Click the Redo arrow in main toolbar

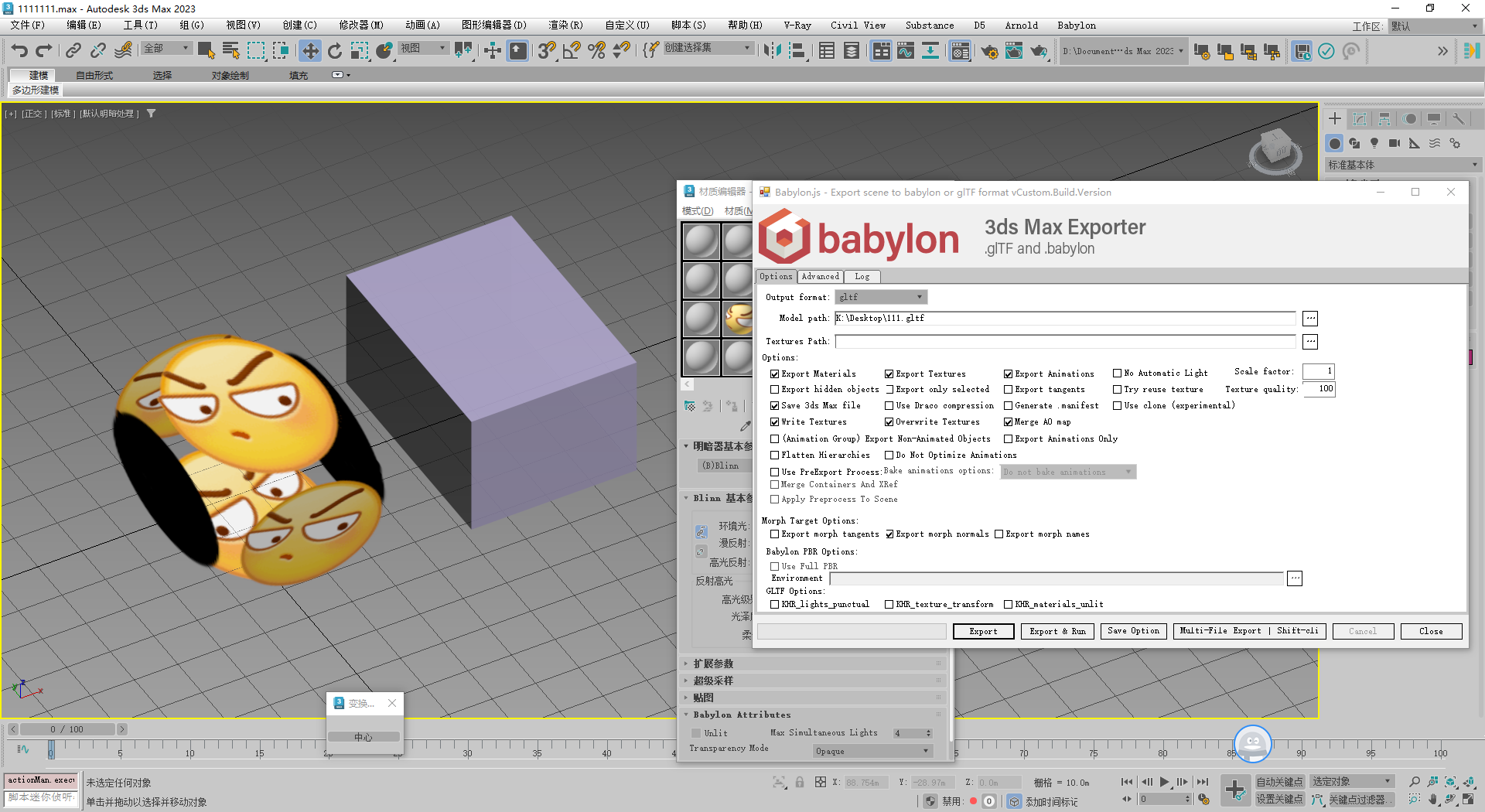(x=44, y=51)
